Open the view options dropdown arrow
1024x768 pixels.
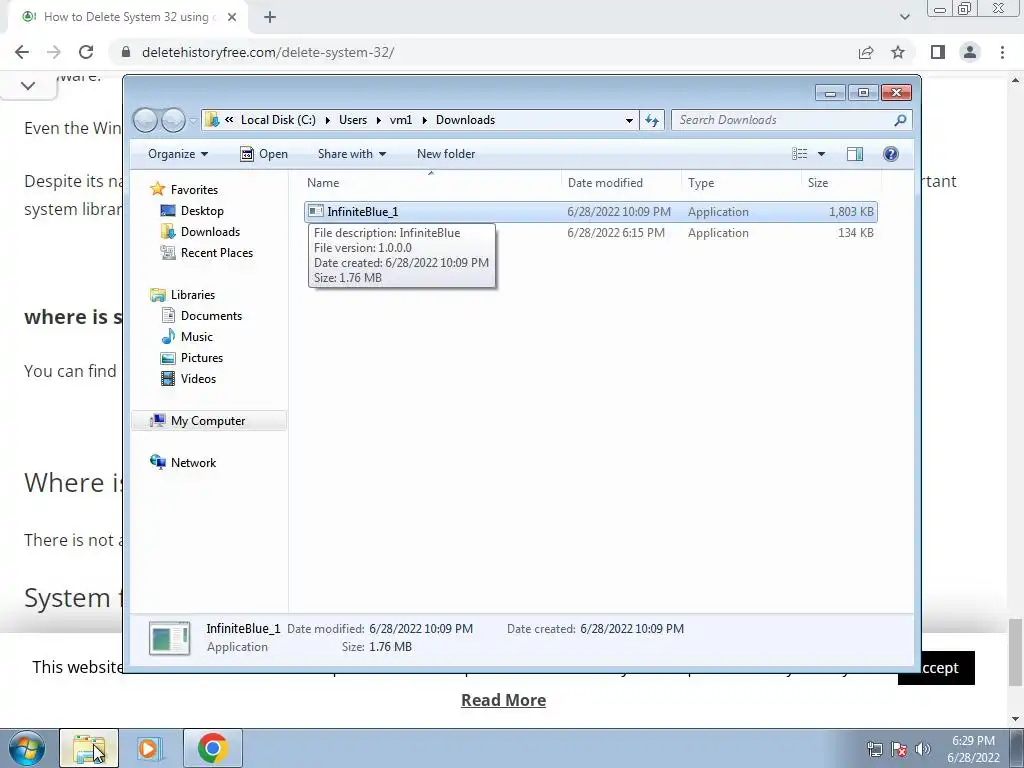pyautogui.click(x=821, y=154)
